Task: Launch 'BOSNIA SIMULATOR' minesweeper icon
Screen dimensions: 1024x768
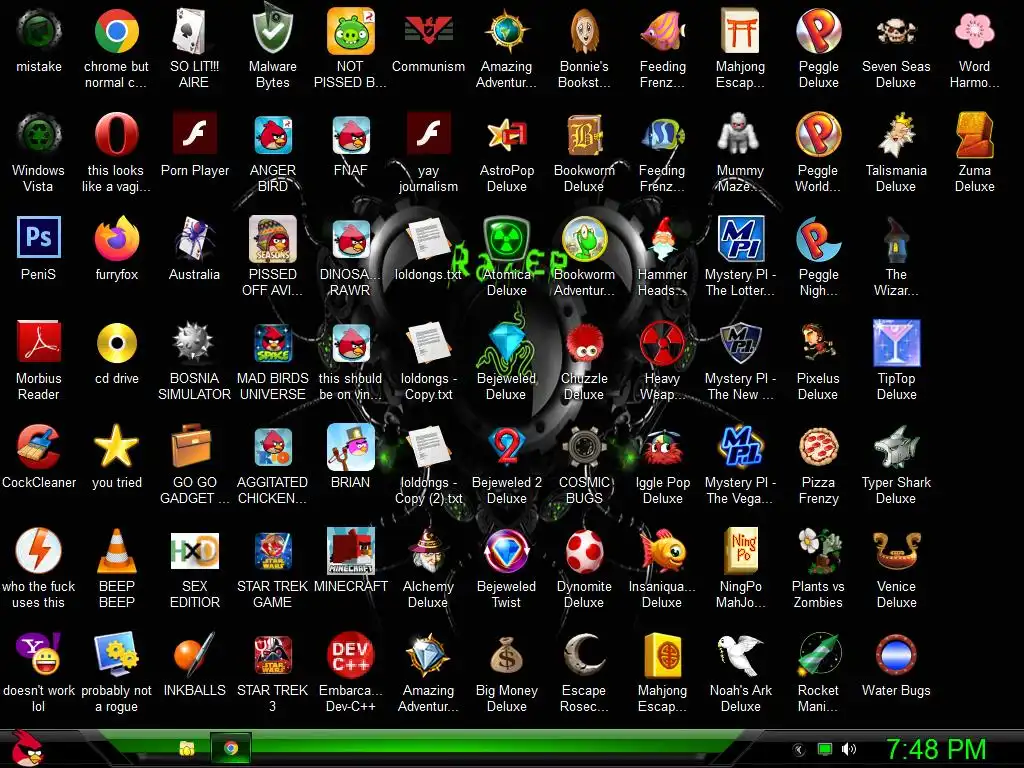Action: [x=194, y=342]
